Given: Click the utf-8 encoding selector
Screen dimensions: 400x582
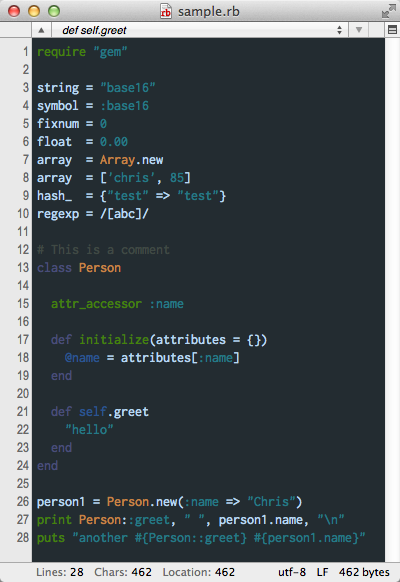Looking at the screenshot, I should (292, 572).
